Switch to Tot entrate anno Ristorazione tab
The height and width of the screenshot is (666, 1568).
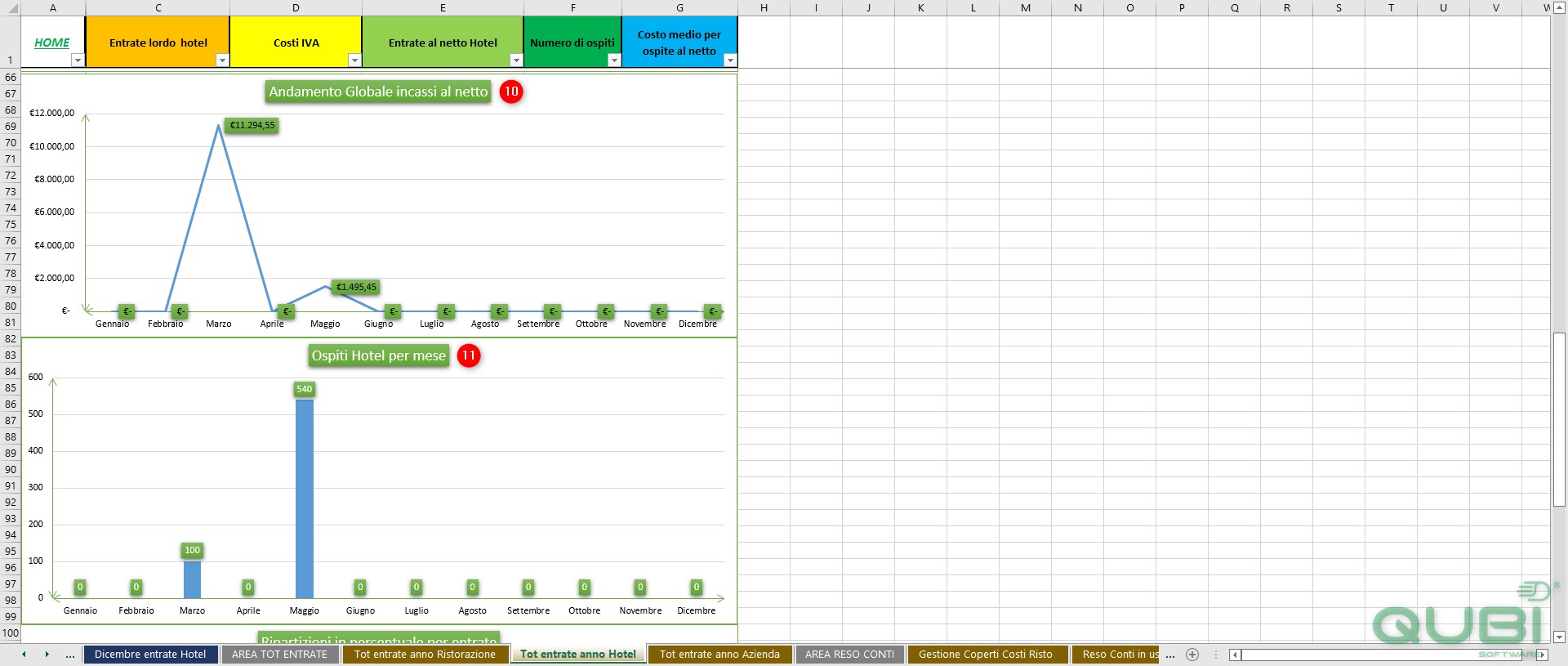[425, 655]
